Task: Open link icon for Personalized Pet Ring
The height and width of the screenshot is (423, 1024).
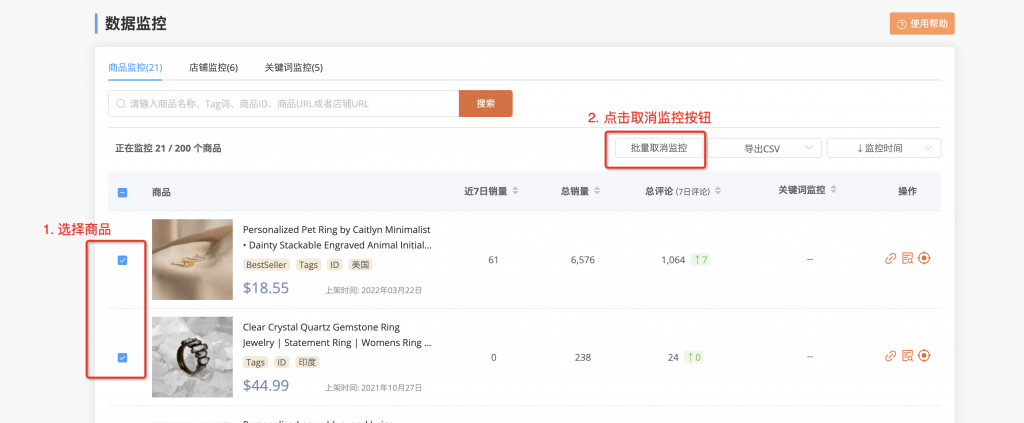Action: pyautogui.click(x=890, y=259)
